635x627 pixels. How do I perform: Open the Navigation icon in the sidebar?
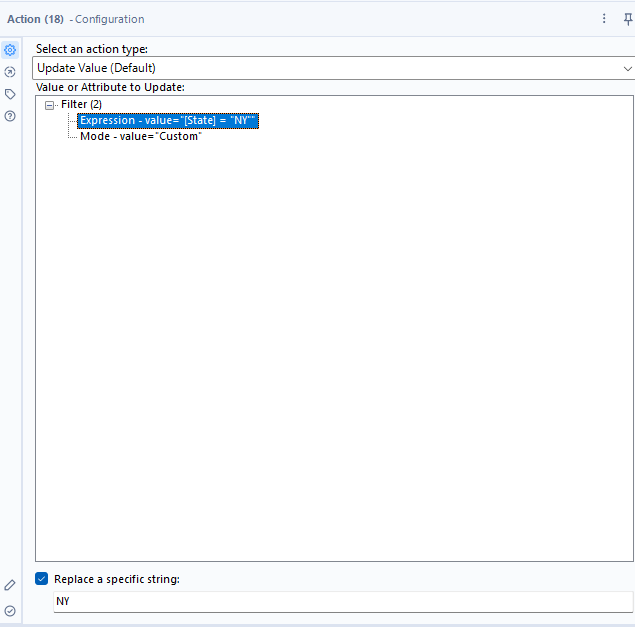tap(10, 72)
